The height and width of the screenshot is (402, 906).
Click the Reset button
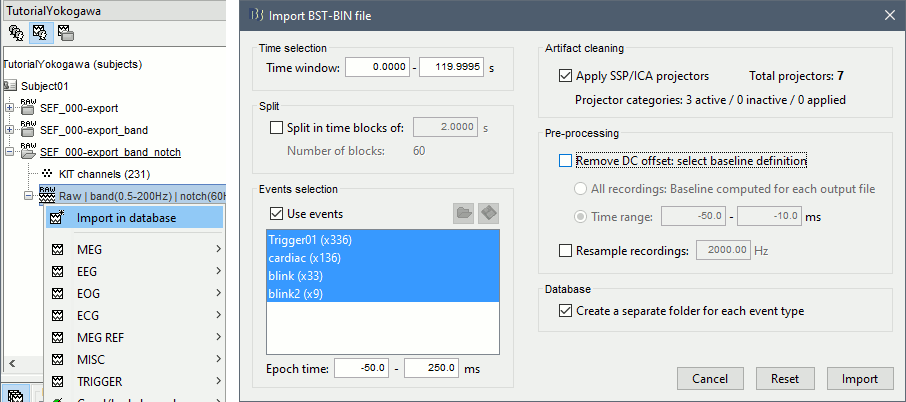tap(785, 379)
